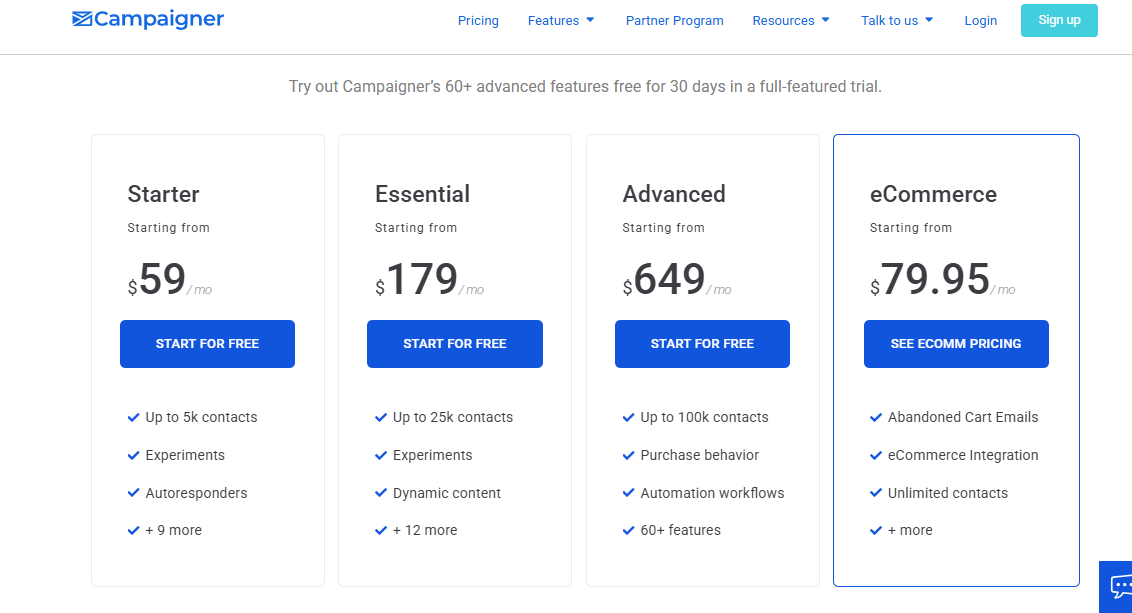Click checkmark icon beside Purchase behavior
This screenshot has width=1132, height=613.
(x=628, y=455)
